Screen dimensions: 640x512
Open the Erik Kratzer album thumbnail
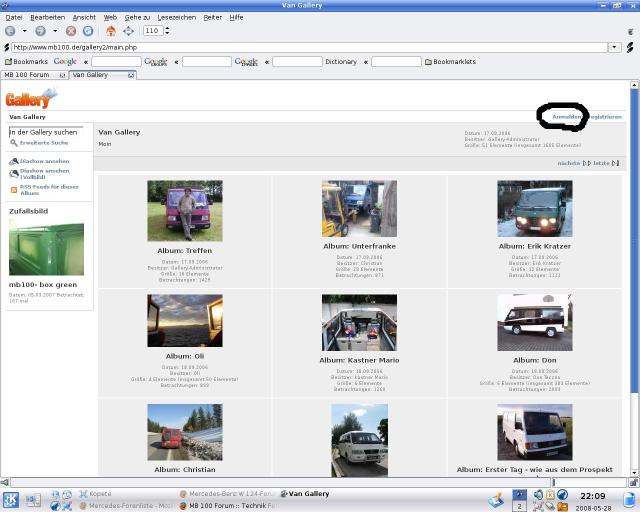pyautogui.click(x=534, y=209)
